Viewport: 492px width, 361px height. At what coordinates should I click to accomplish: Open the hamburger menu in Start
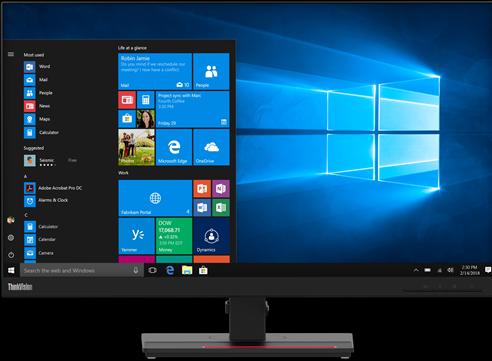[x=11, y=54]
